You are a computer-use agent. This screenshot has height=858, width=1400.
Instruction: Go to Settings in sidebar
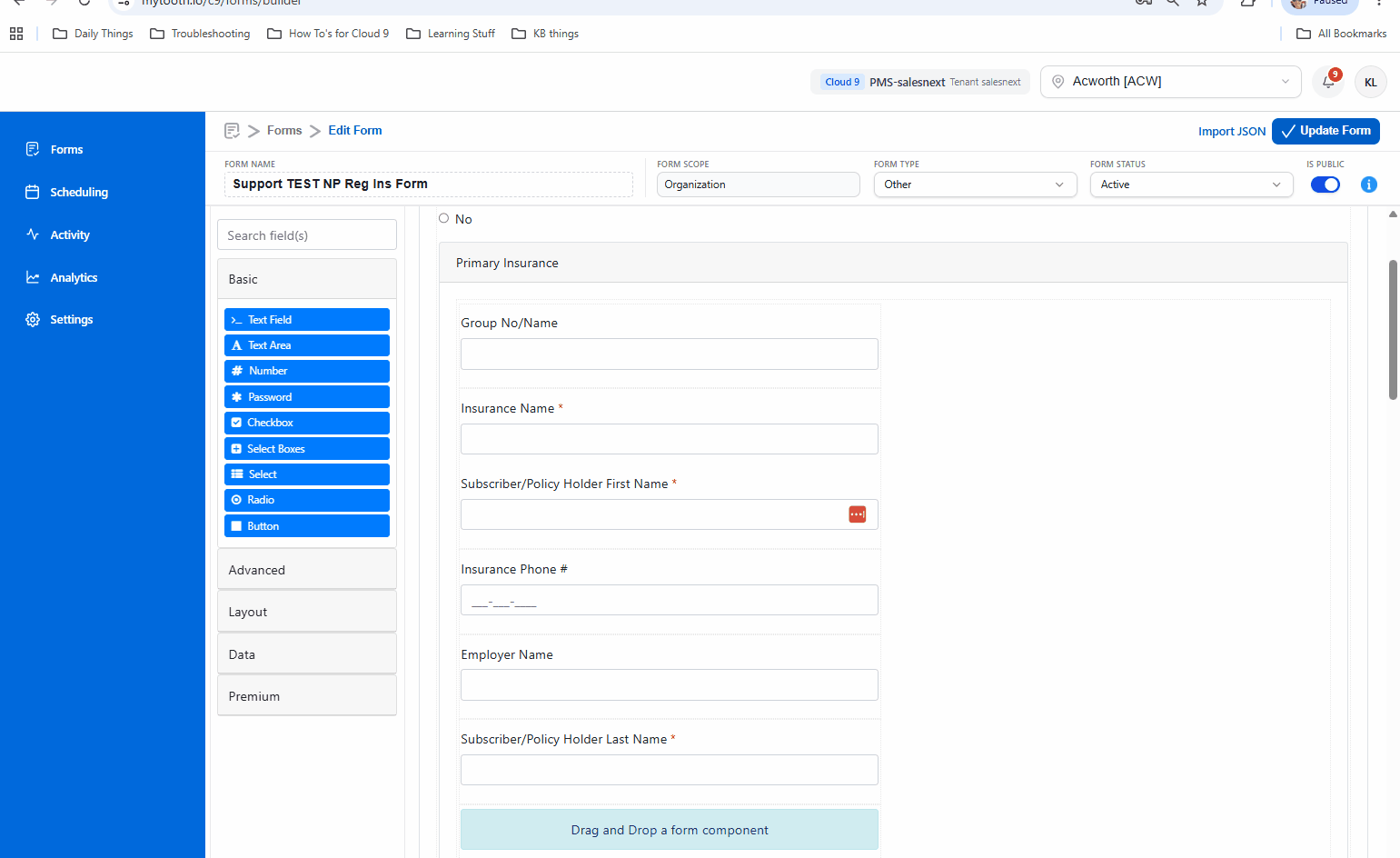click(72, 320)
